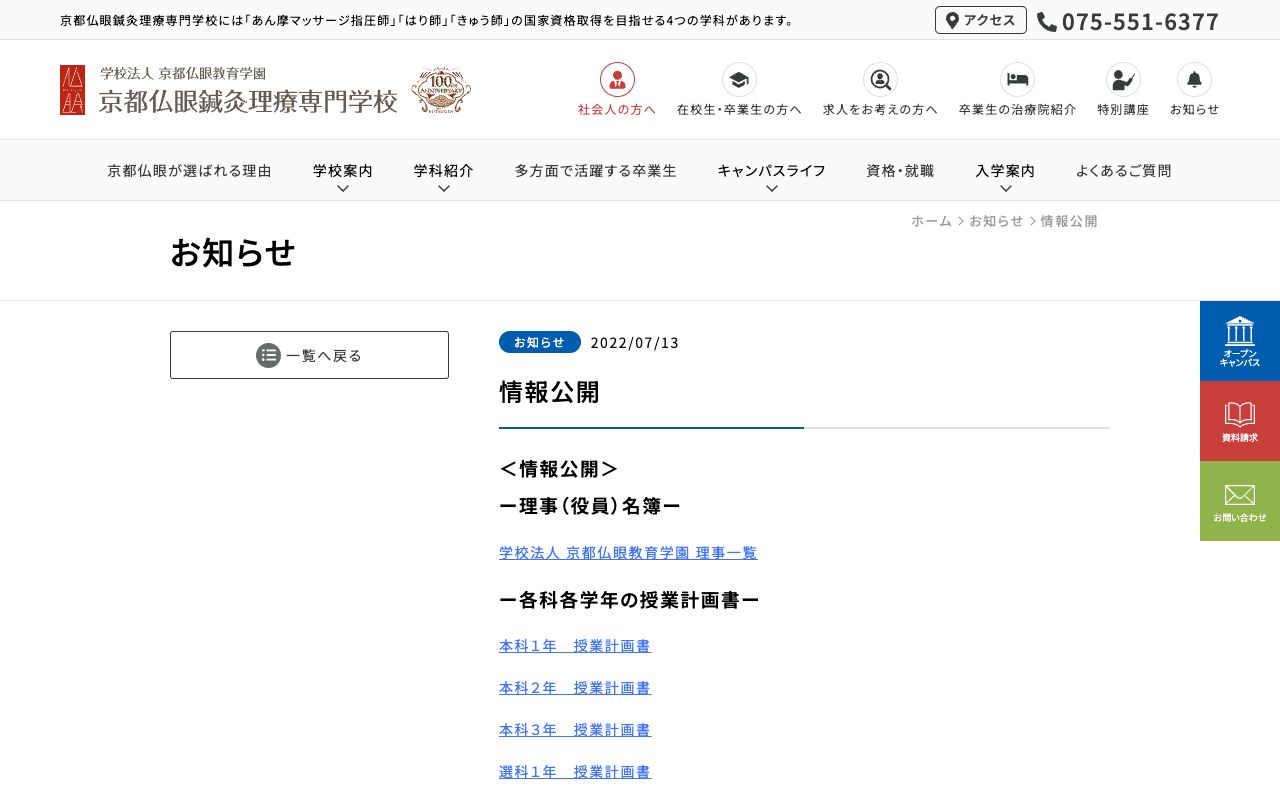Screen dimensions: 1280x800
Task: Open the 学校法人 京都仏眼教育学園 理事一覧 link
Action: (628, 552)
